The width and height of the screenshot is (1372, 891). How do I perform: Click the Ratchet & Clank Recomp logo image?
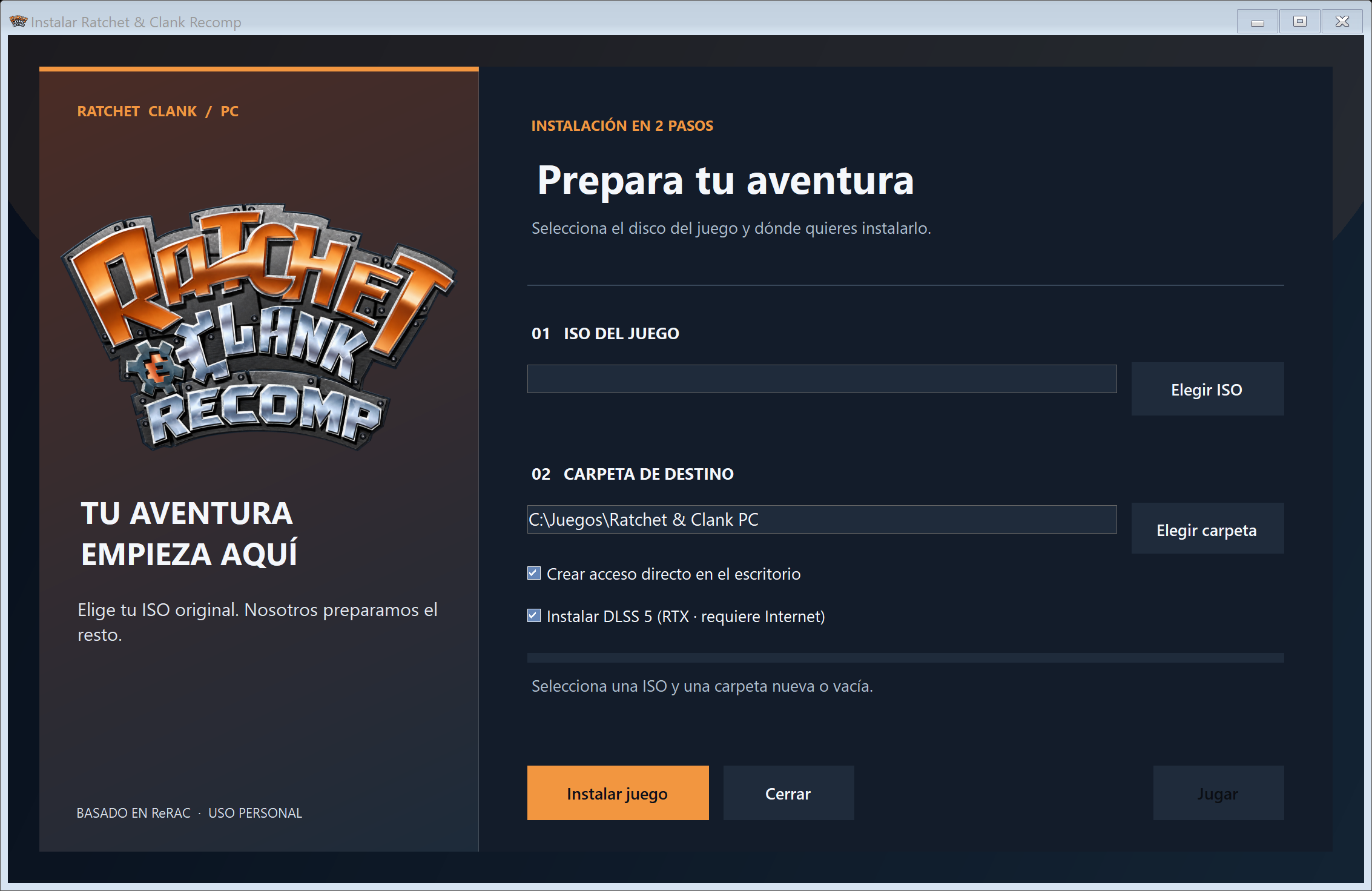(x=259, y=327)
